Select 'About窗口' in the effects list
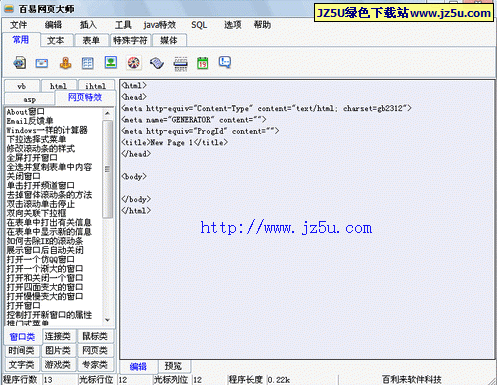This screenshot has width=497, height=385. (25, 112)
